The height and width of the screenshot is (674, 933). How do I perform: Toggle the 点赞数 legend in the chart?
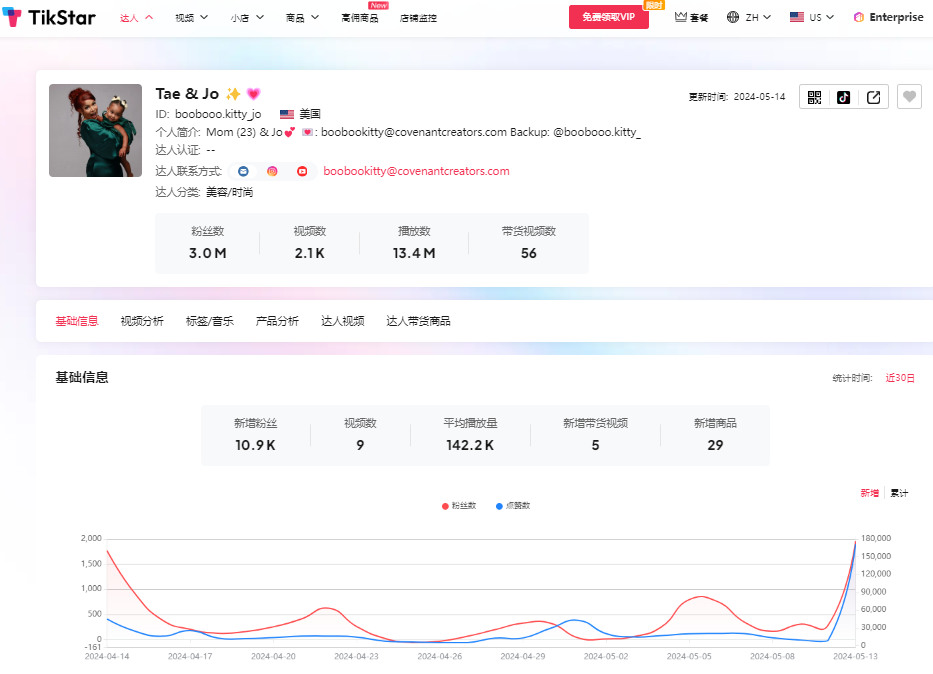coord(514,506)
